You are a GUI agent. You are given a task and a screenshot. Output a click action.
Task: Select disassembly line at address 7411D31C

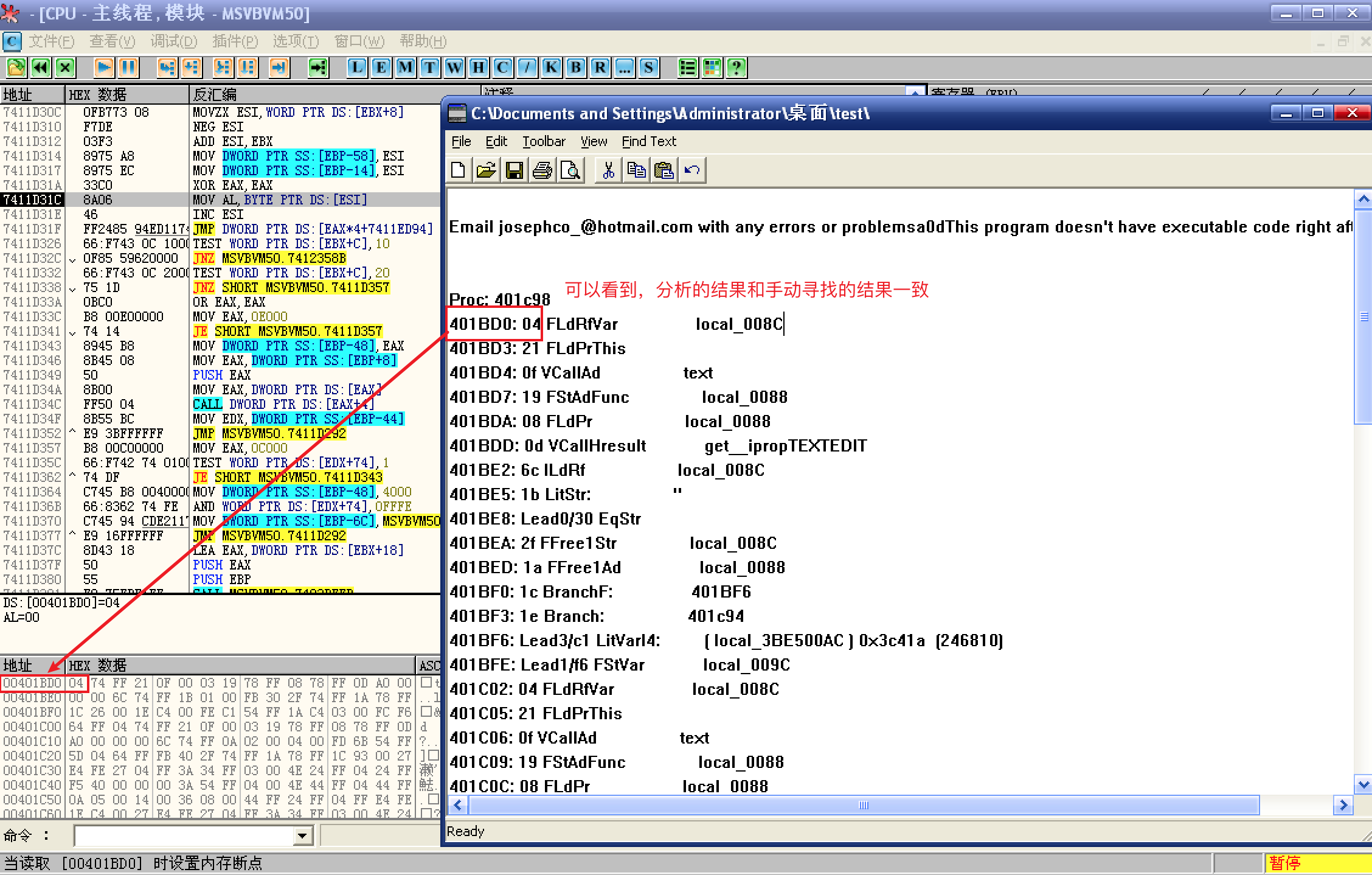(x=280, y=200)
